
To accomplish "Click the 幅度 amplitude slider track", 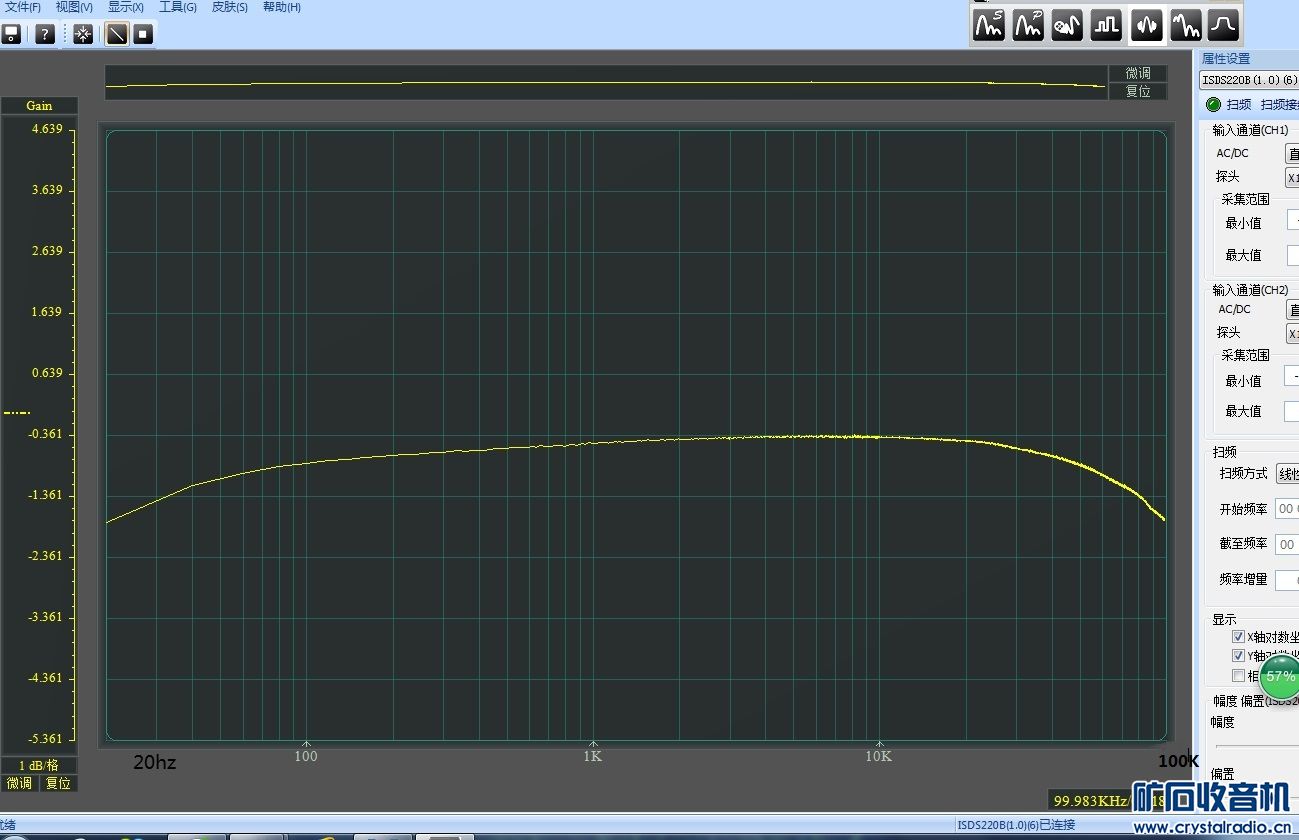I will pos(1257,745).
